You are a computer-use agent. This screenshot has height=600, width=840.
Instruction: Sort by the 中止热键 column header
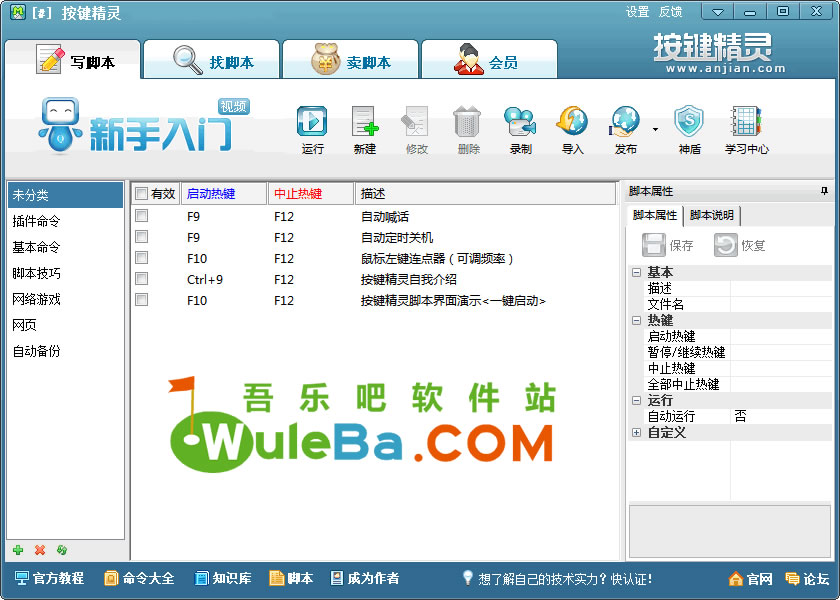pyautogui.click(x=311, y=193)
